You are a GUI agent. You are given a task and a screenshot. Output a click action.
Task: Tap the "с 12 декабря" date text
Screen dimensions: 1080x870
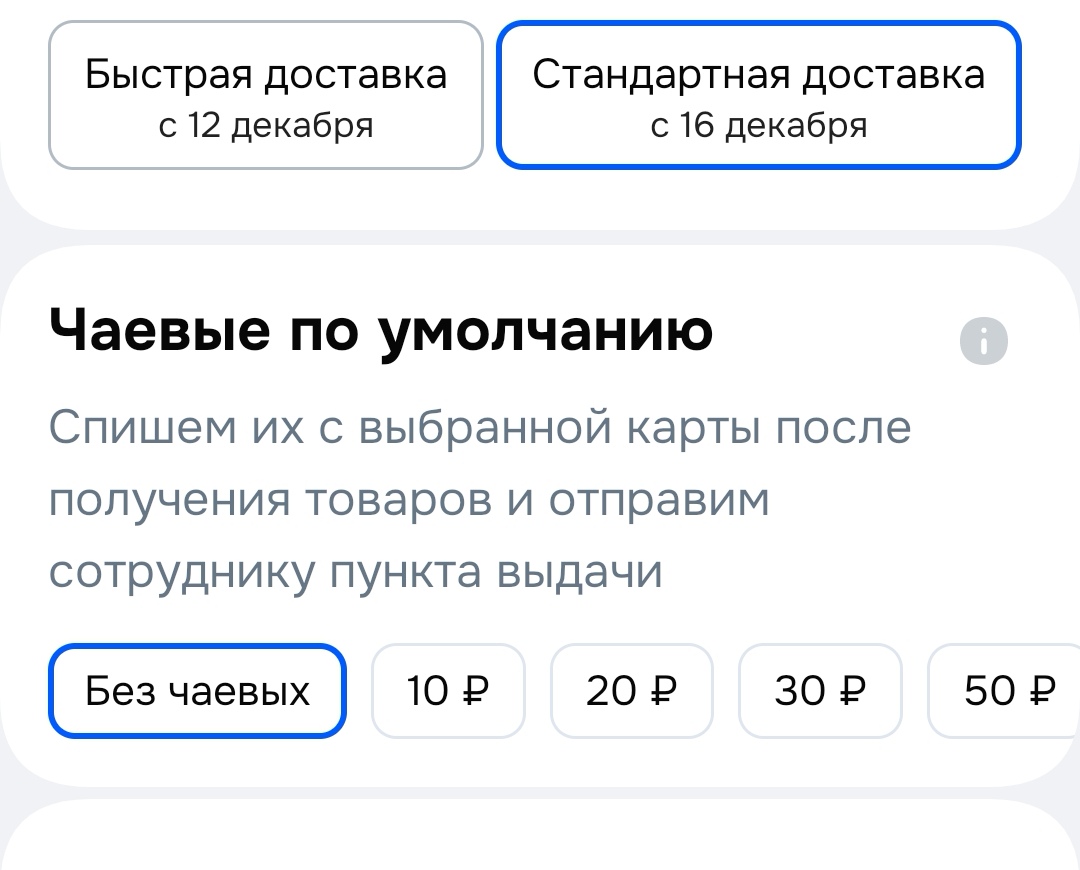(x=266, y=127)
